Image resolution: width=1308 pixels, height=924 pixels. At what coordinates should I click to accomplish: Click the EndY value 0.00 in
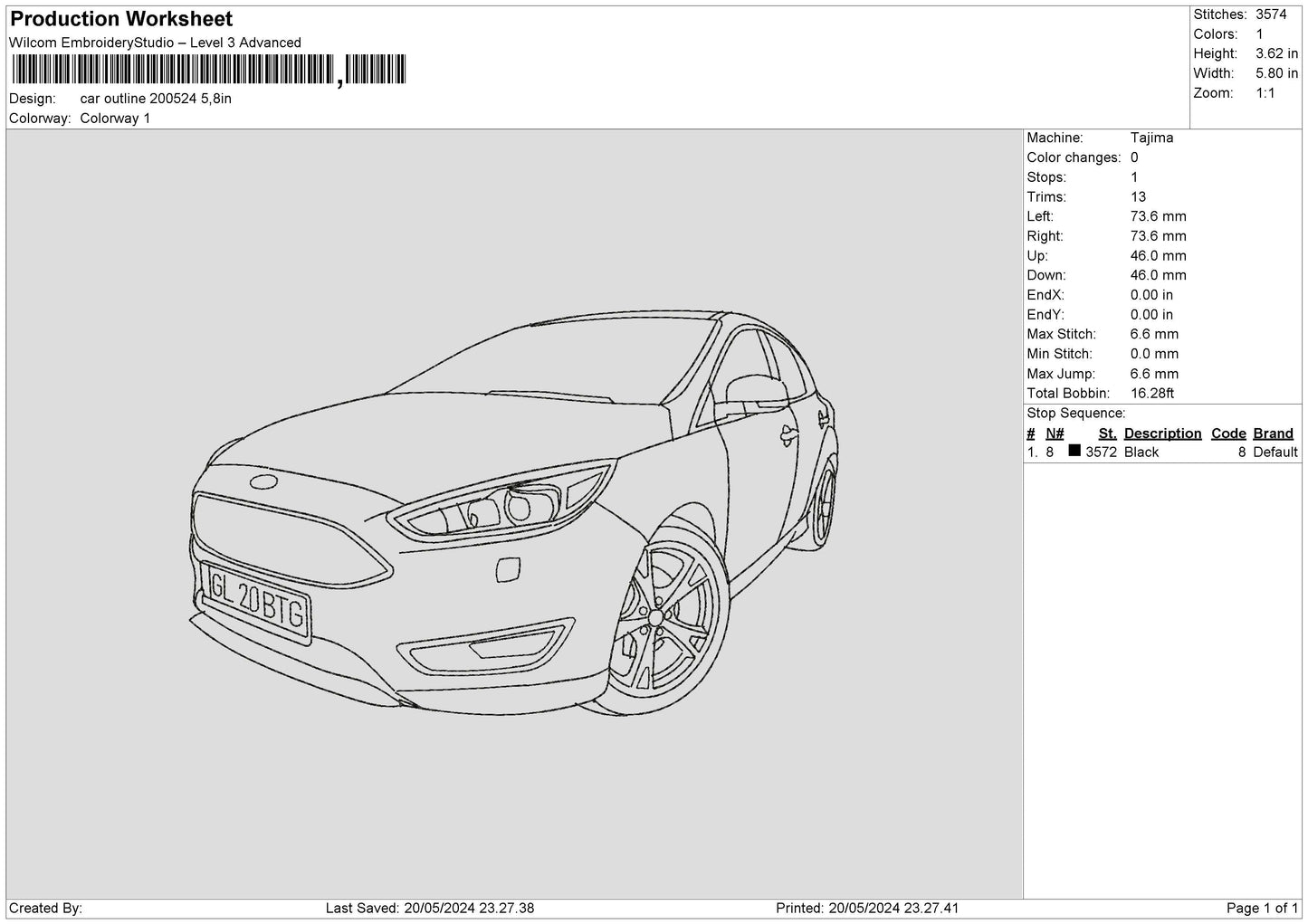click(1151, 315)
